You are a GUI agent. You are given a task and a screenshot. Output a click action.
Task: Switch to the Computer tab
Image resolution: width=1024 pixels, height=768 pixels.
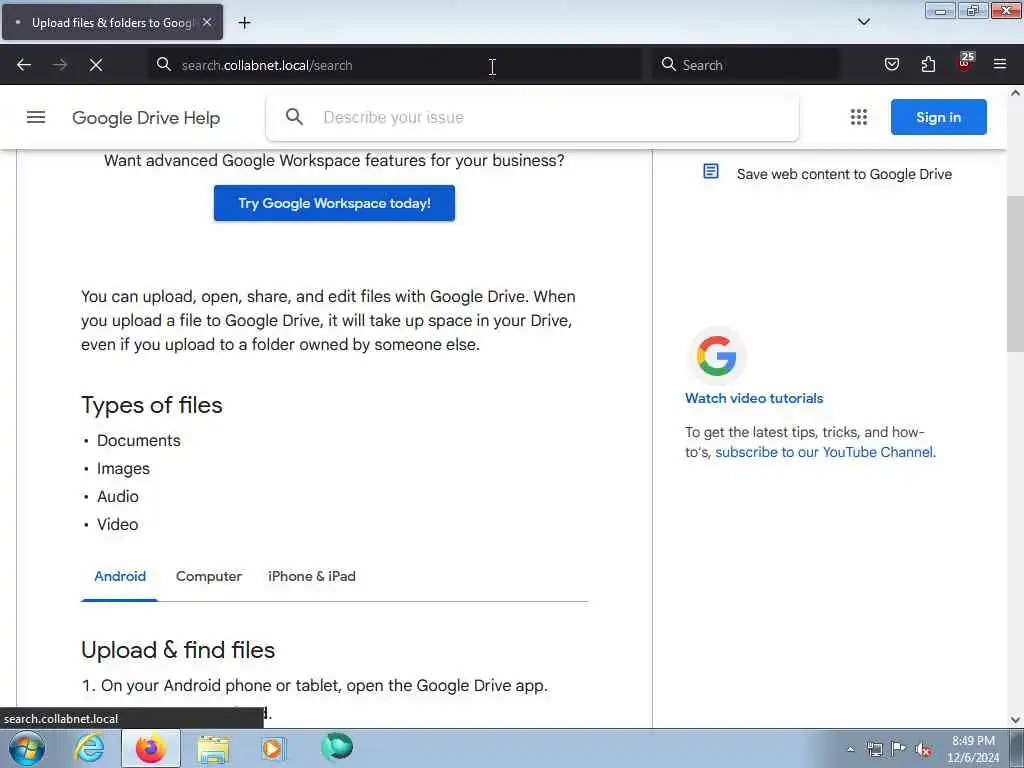pyautogui.click(x=208, y=577)
